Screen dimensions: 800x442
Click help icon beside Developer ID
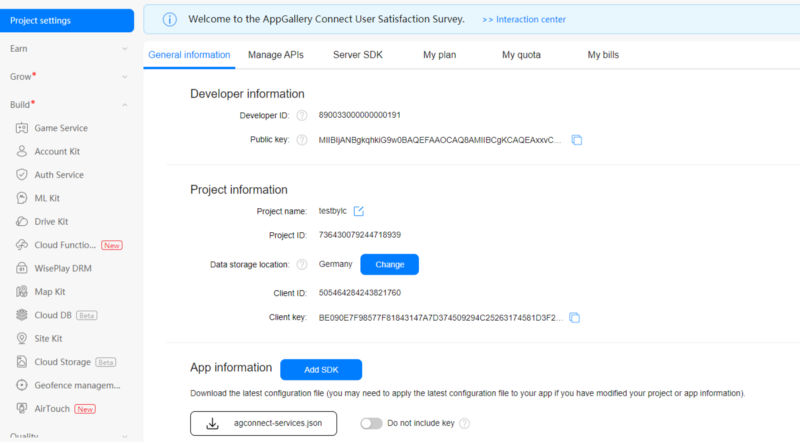click(x=302, y=116)
